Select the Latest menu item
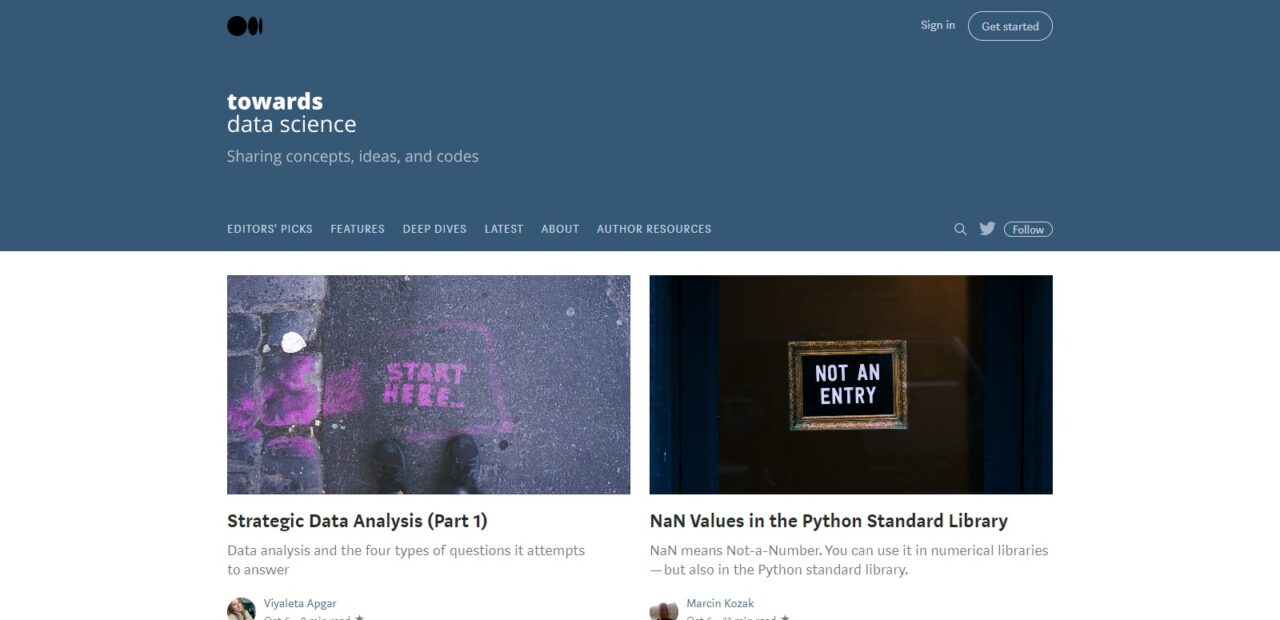Image resolution: width=1280 pixels, height=620 pixels. 504,229
